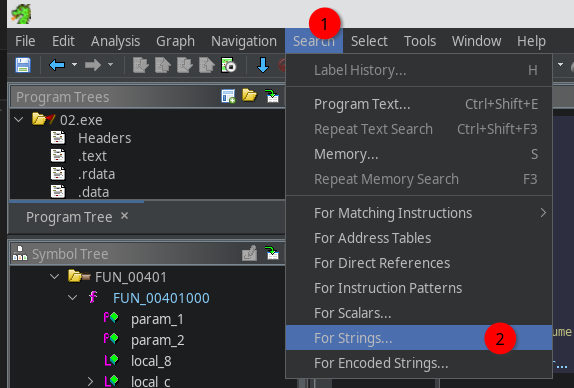Choose Program Text... from Search menu
This screenshot has width=574, height=388.
point(419,104)
